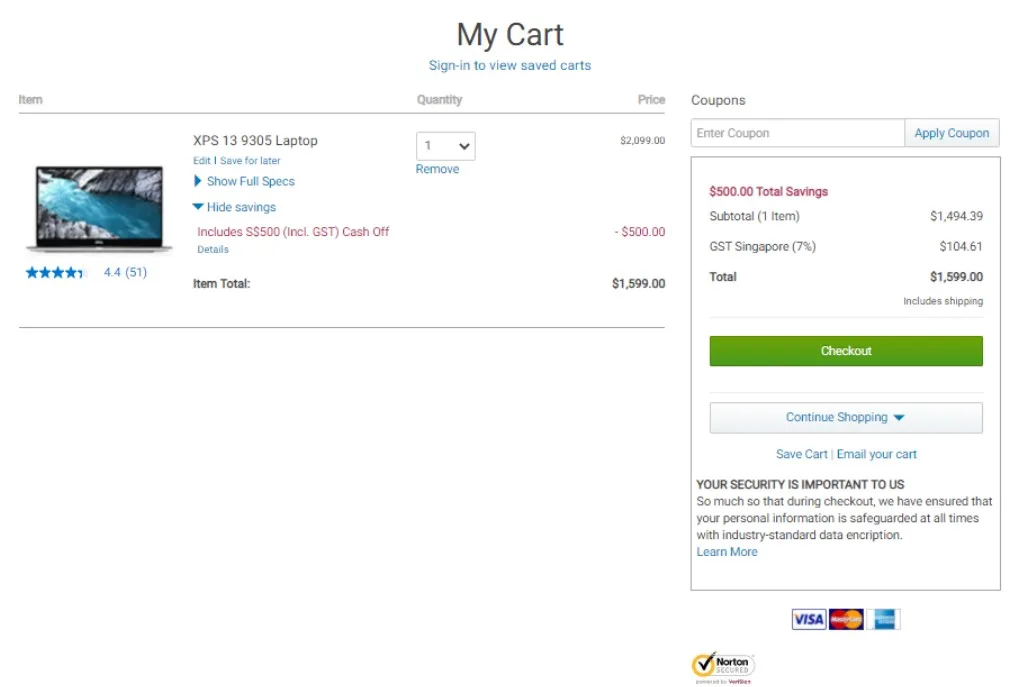Click the star rating icons
The width and height of the screenshot is (1024, 687).
click(x=56, y=273)
